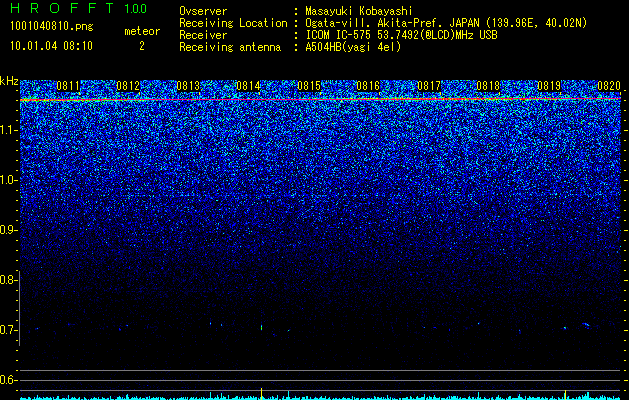
Task: Click the ICOM IC-575 receiver text
Action: click(401, 35)
